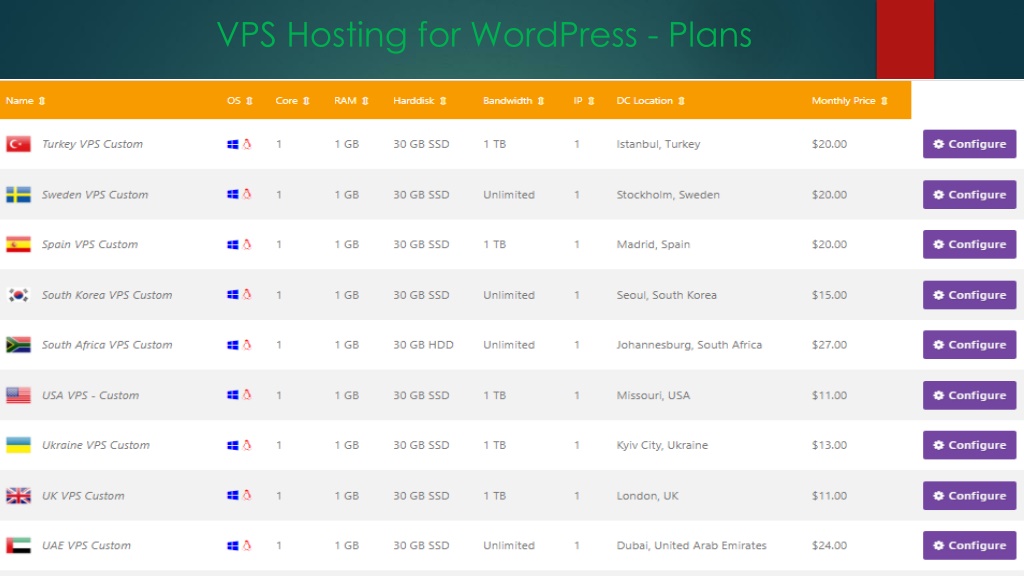Configure the USA VPS - Custom plan
1024x576 pixels.
[x=969, y=394]
